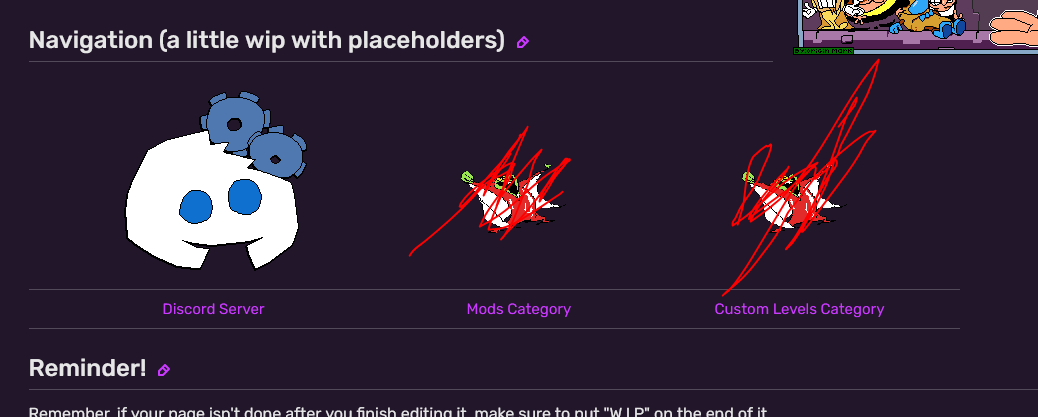
Task: Click the edit pencil beside Navigation heading
Action: [522, 42]
